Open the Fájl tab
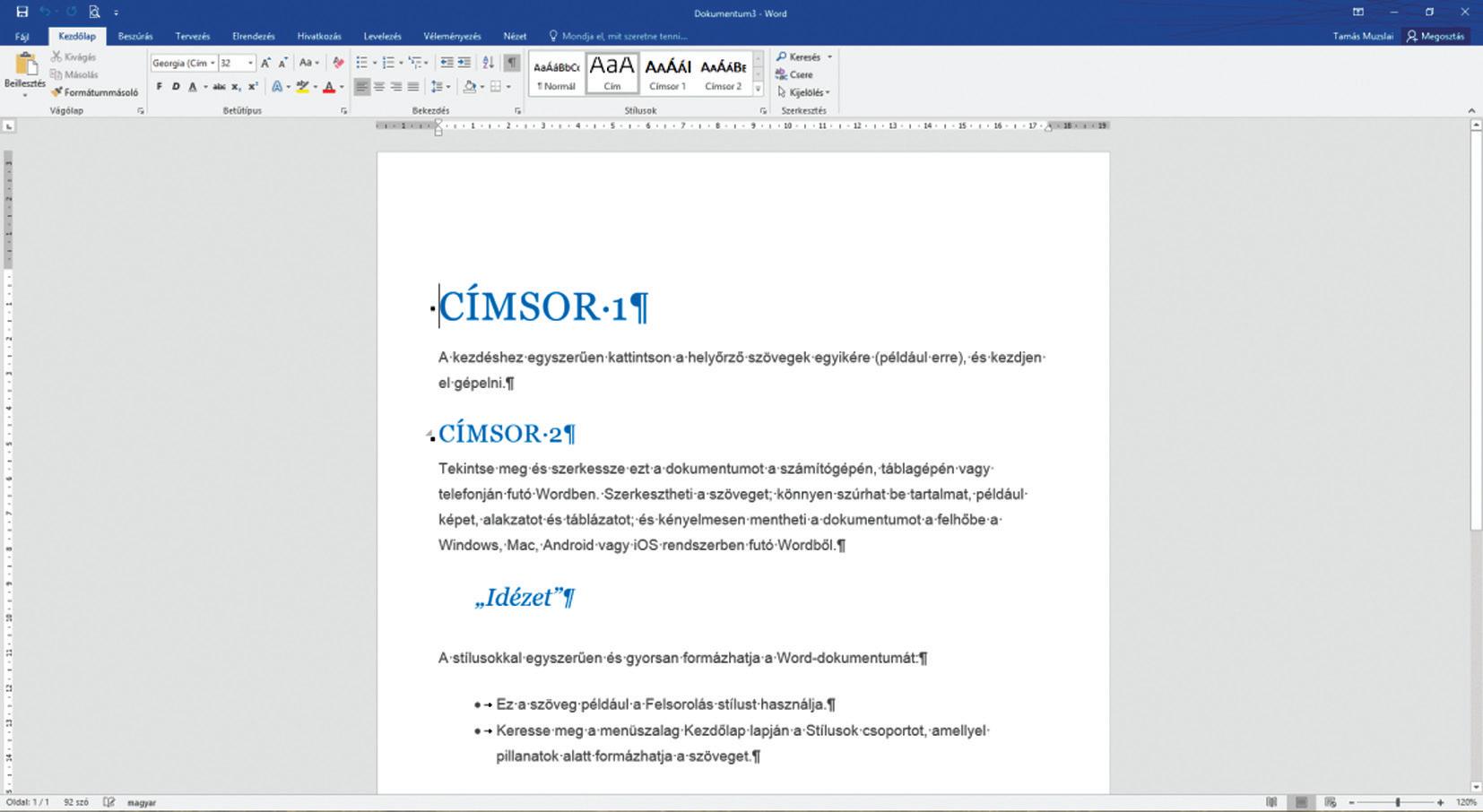The image size is (1483, 812). pyautogui.click(x=22, y=37)
